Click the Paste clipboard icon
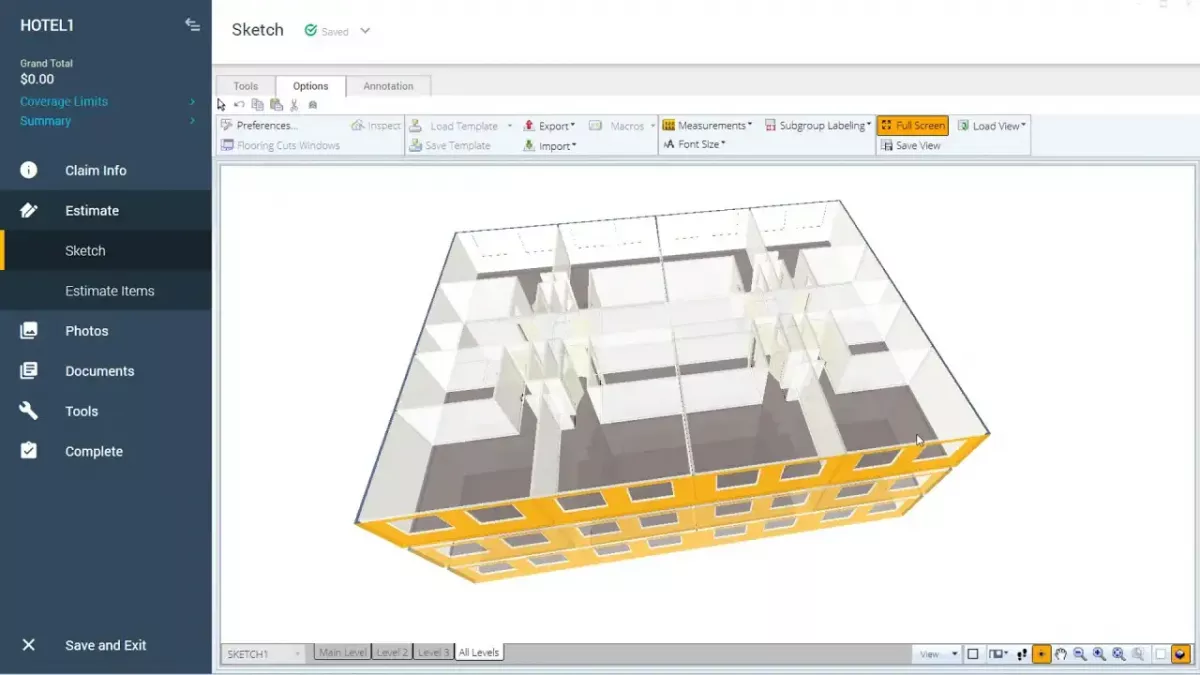The height and width of the screenshot is (675, 1200). tap(276, 105)
